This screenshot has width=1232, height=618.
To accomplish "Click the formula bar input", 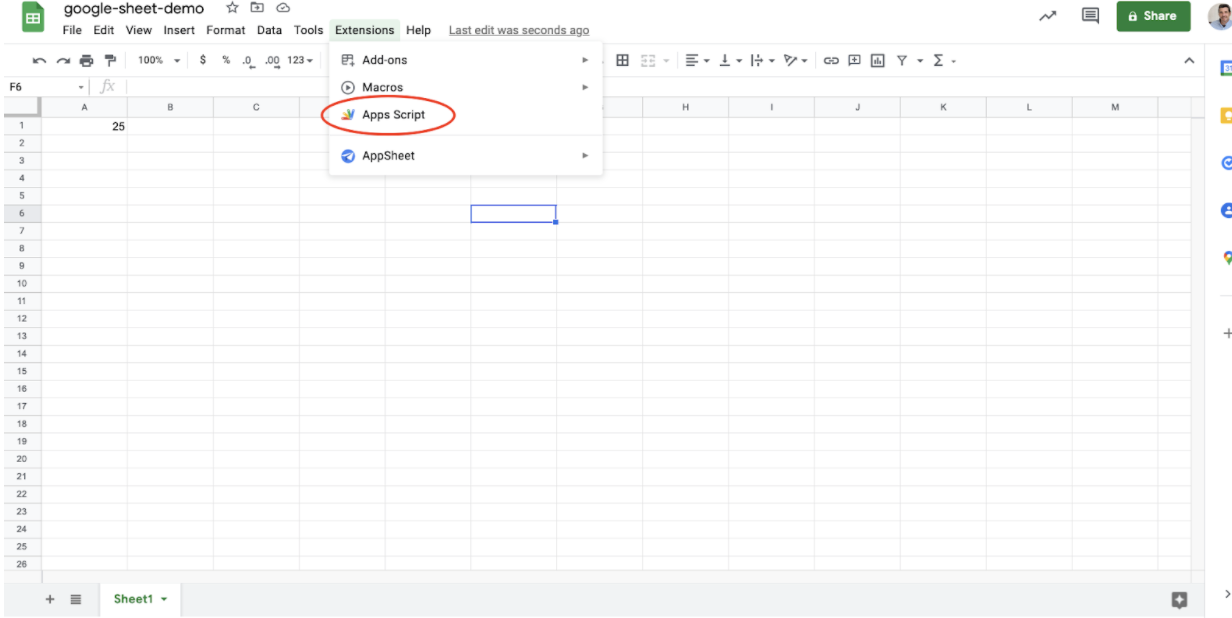I will 660,87.
